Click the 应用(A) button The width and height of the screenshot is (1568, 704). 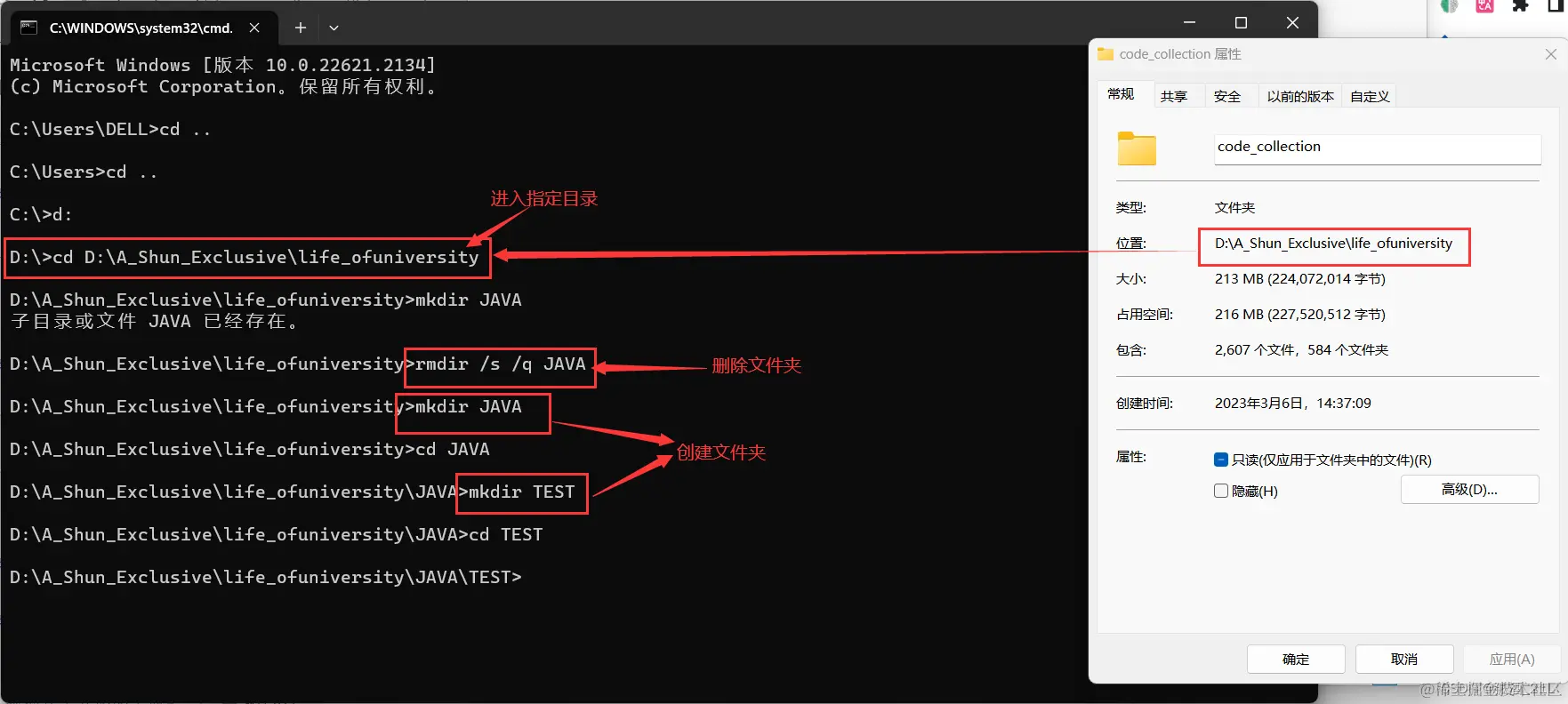pos(1511,659)
